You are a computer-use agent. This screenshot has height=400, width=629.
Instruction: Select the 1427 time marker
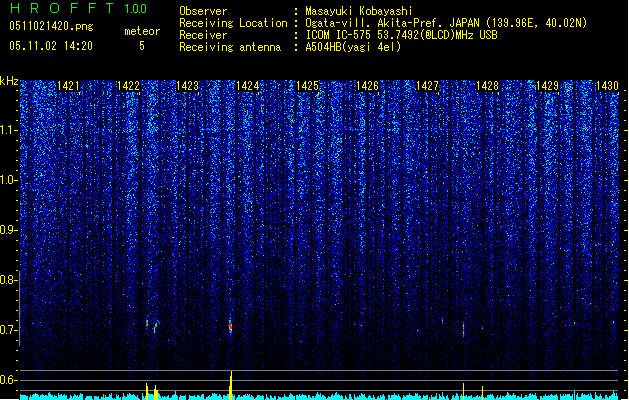coord(428,86)
